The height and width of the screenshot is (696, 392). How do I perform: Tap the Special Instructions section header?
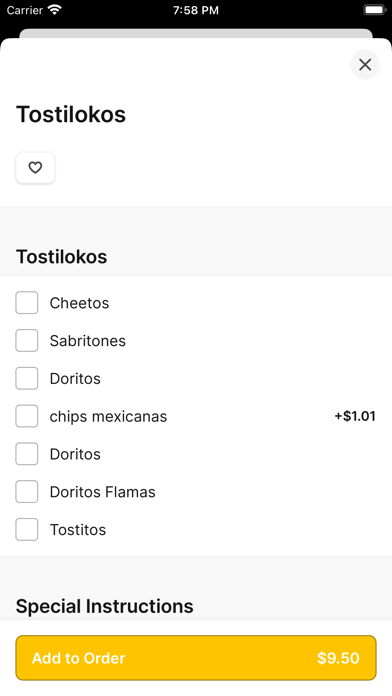[x=105, y=606]
